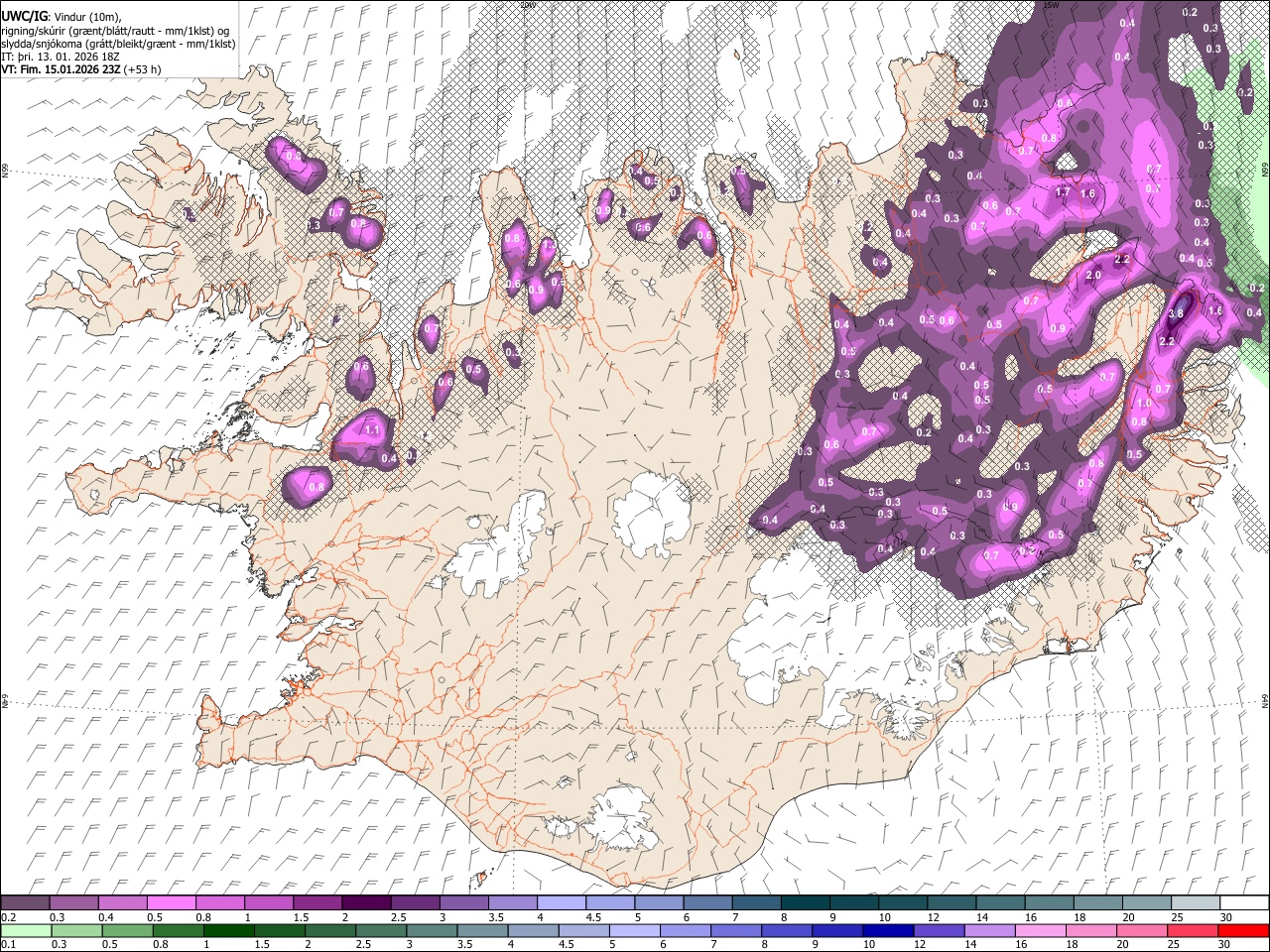The image size is (1270, 952).
Task: Click the 'IT: þri. 13. 01. 2026 18Z' line
Action: tap(59, 57)
